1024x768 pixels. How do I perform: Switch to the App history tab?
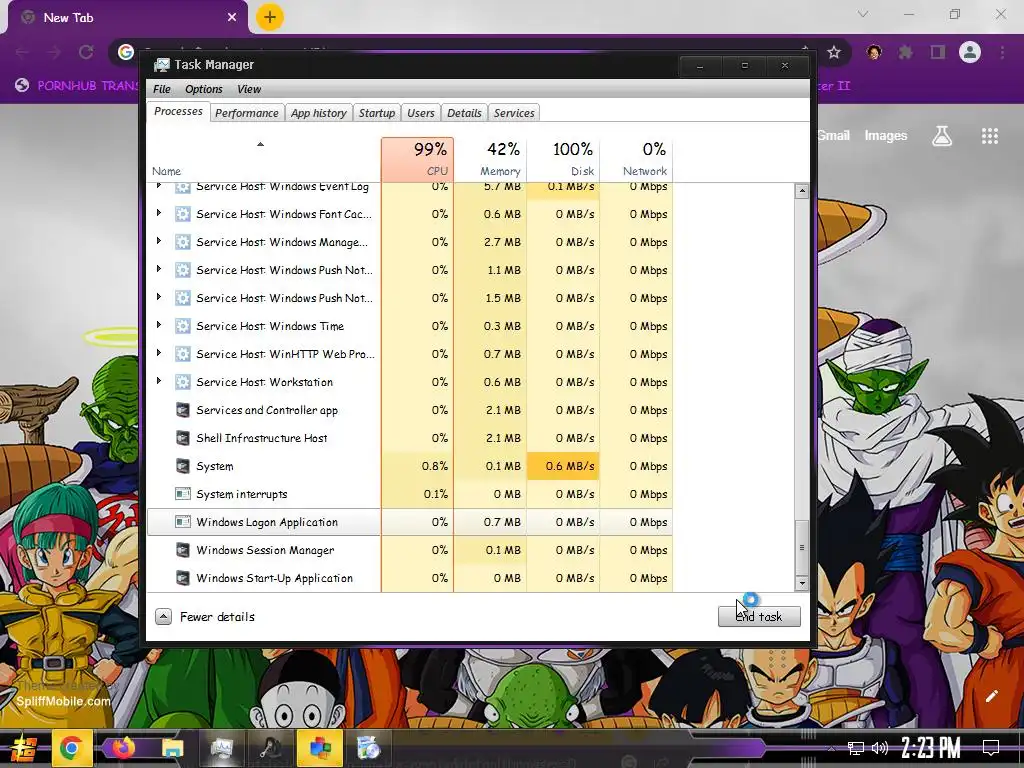319,113
